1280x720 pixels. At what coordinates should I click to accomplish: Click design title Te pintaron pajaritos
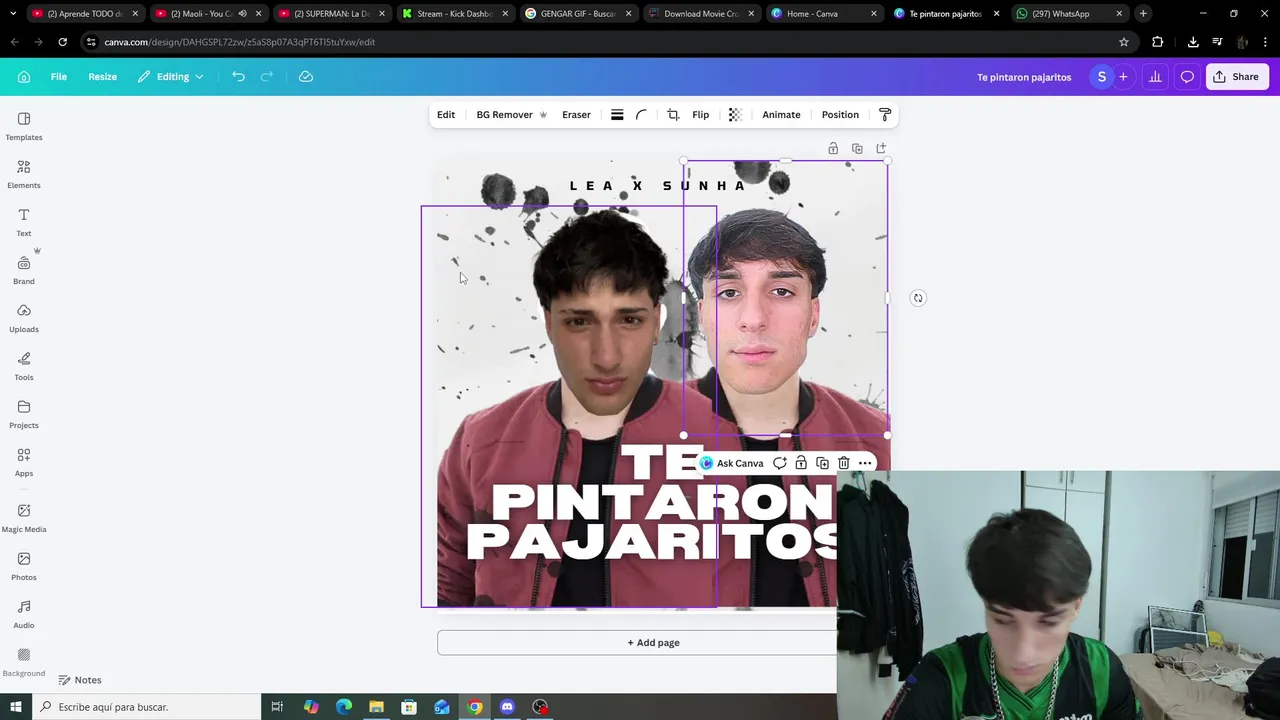1024,77
